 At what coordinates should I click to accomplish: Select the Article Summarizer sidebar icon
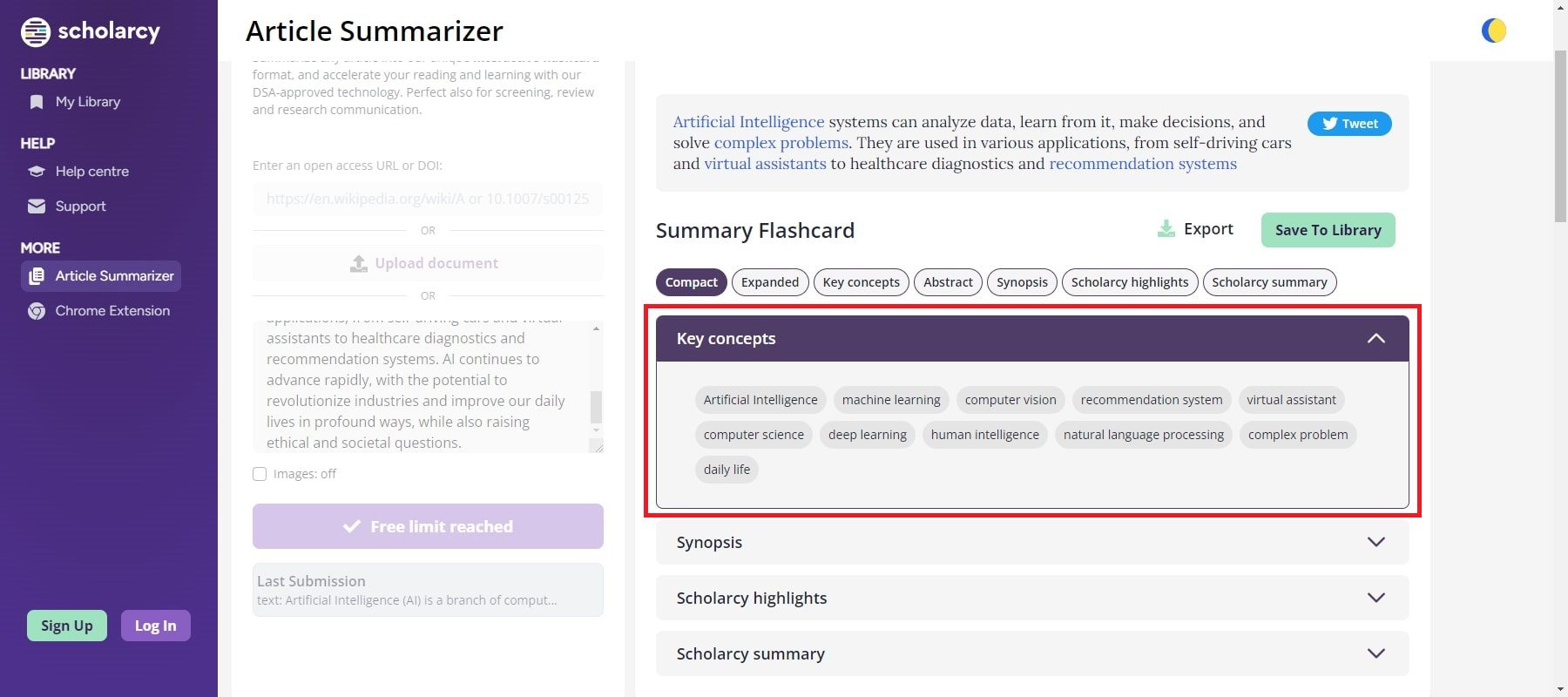[37, 276]
